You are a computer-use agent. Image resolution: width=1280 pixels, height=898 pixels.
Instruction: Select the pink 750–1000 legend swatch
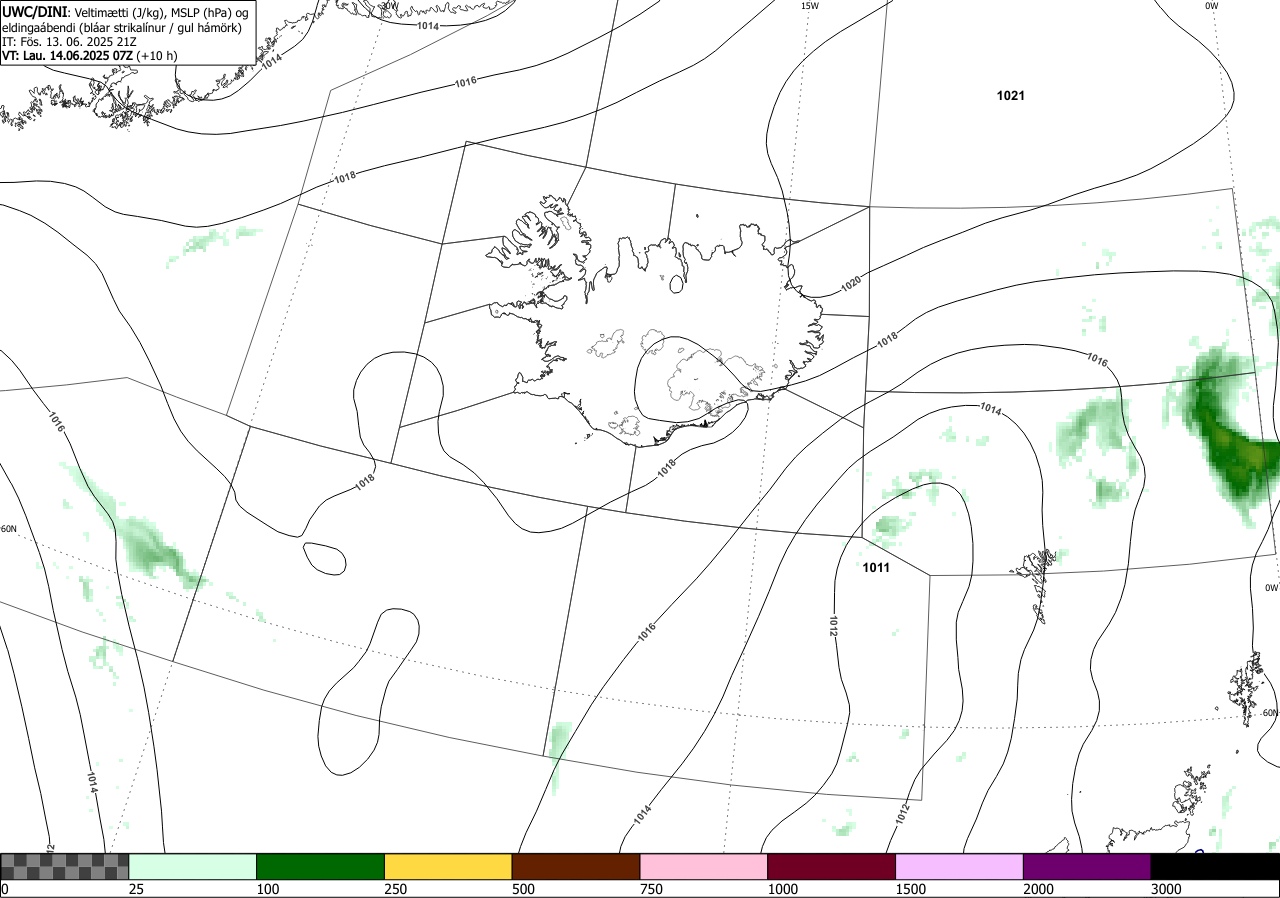point(704,866)
